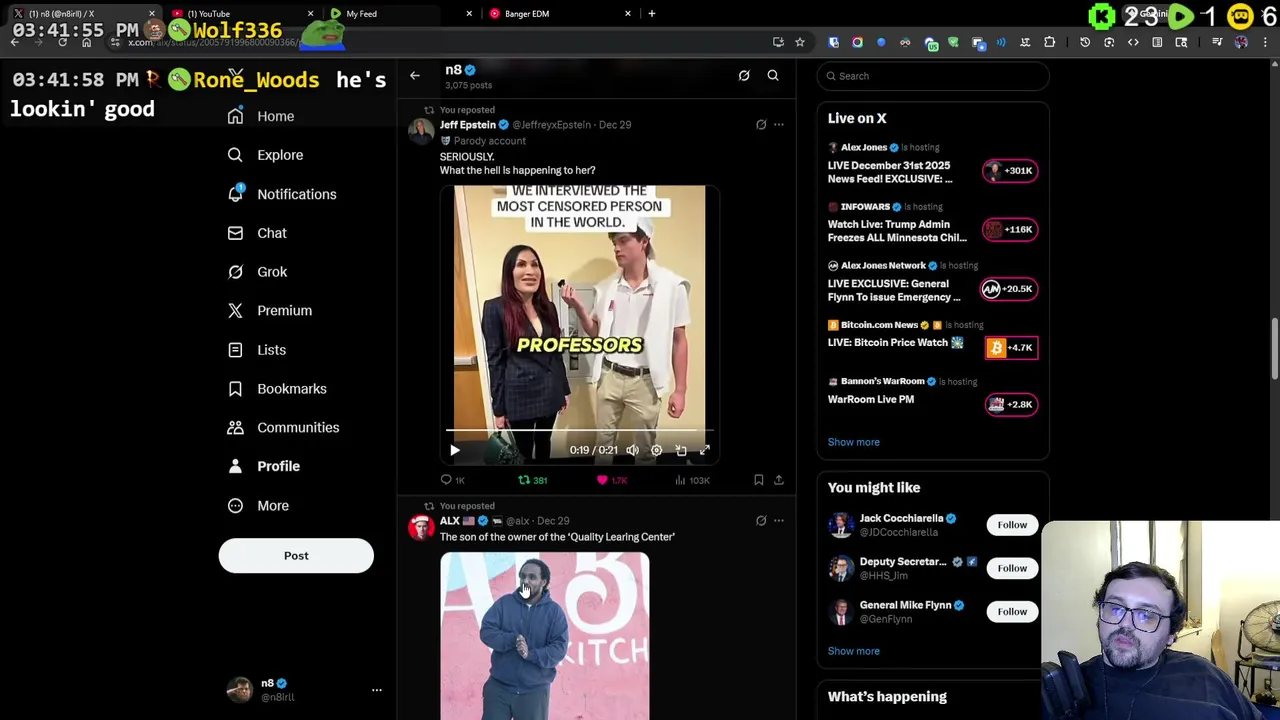Play the video in Jeff Epstein post
1280x720 pixels.
coord(454,451)
